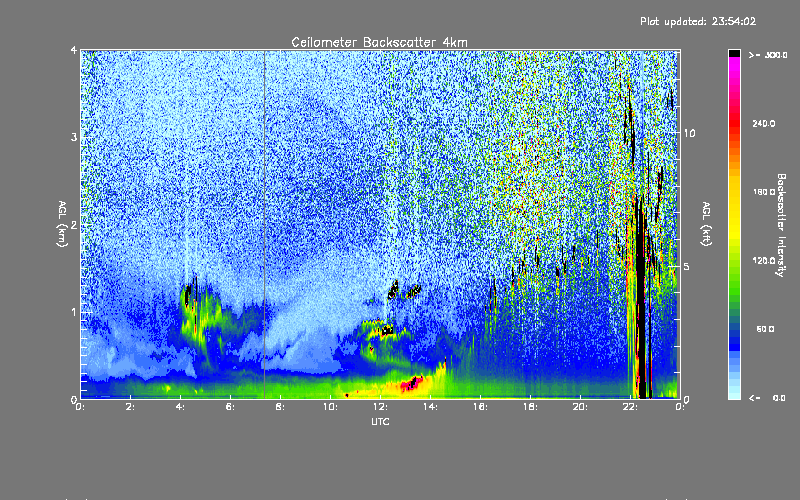Click the '5' tick on kft axis
This screenshot has height=500, width=800.
click(x=687, y=266)
